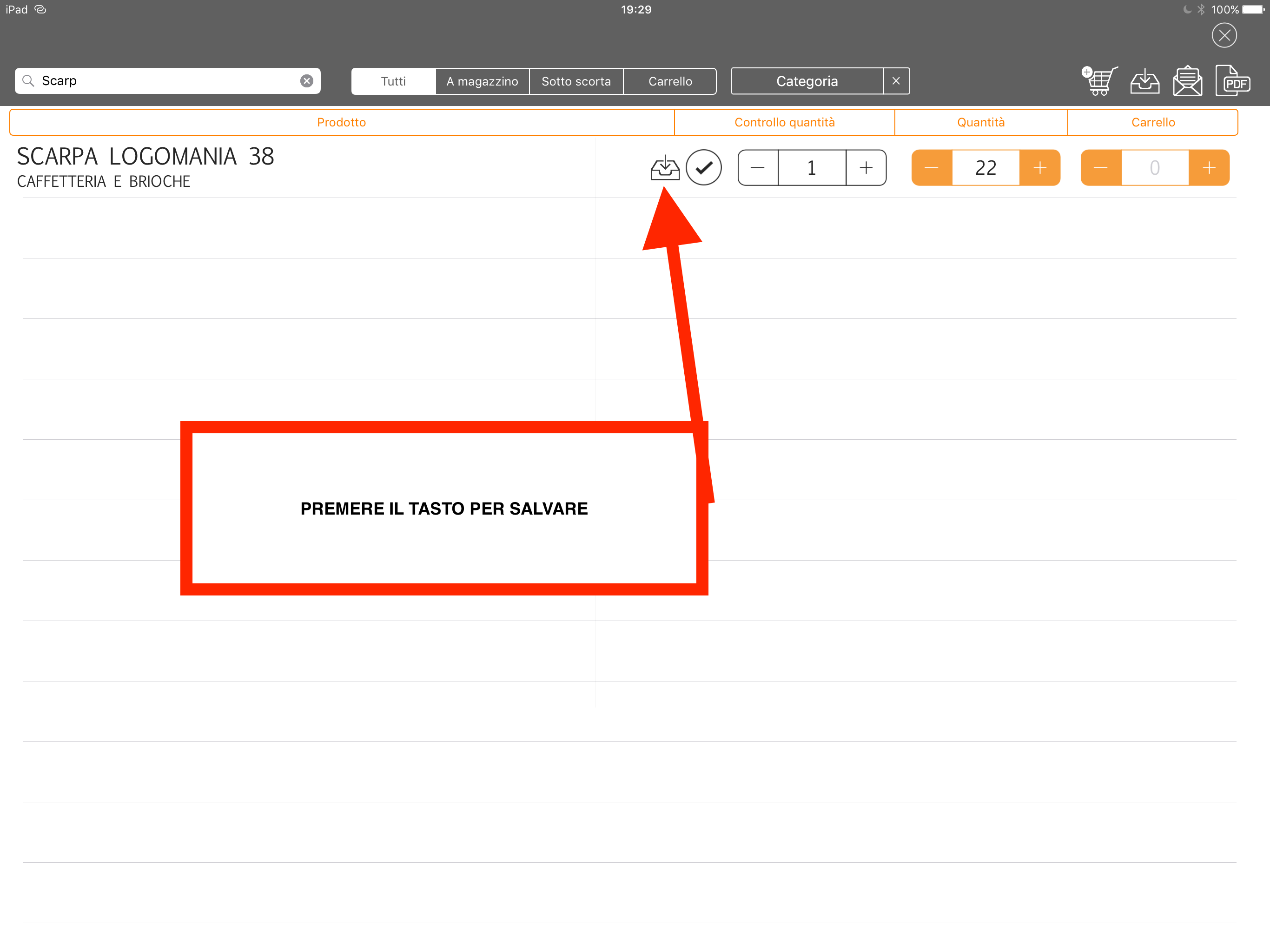Screen dimensions: 1270x952
Task: Select the Tutti filter tab
Action: (x=393, y=81)
